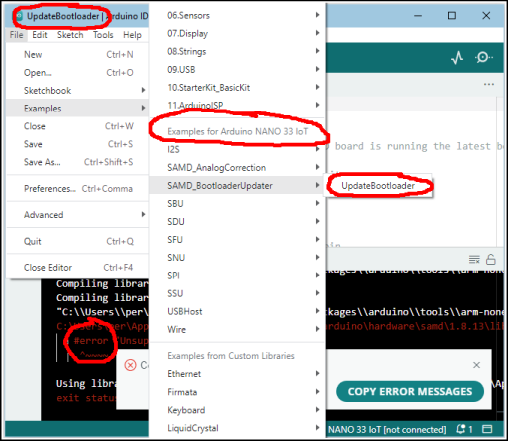Expand 08.Strings examples

[237, 51]
